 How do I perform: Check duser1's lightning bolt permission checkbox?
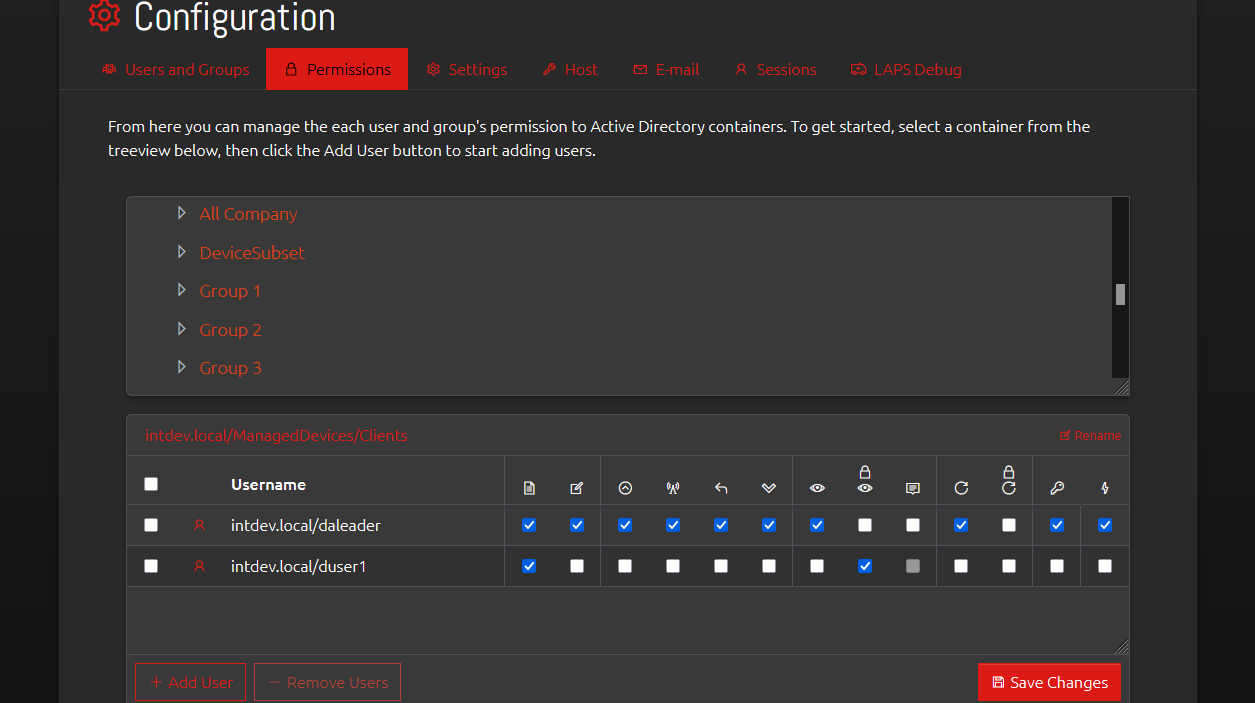click(1105, 566)
